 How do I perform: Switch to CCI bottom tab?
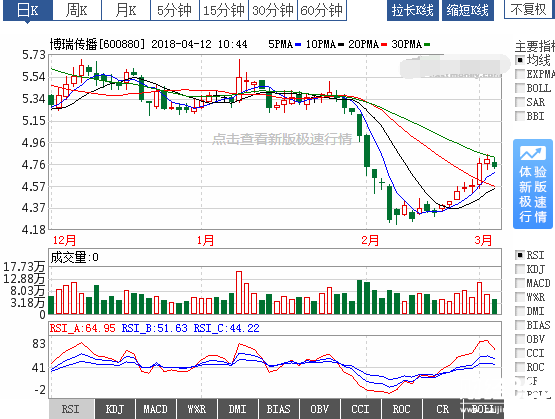click(x=361, y=409)
